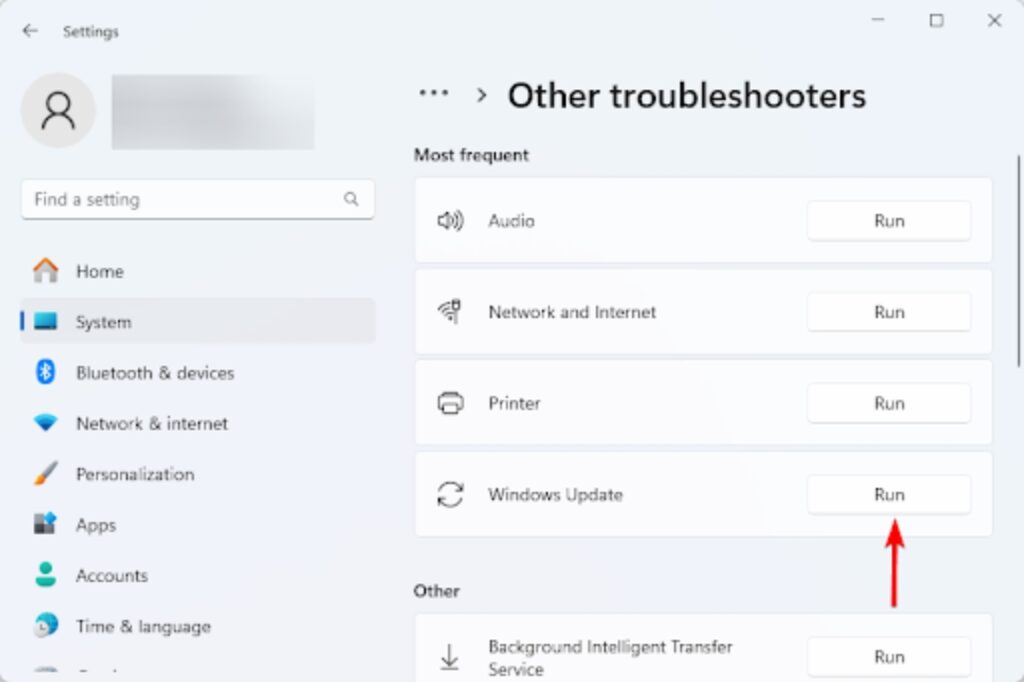Click the Network & internet Wi-Fi icon

click(46, 424)
